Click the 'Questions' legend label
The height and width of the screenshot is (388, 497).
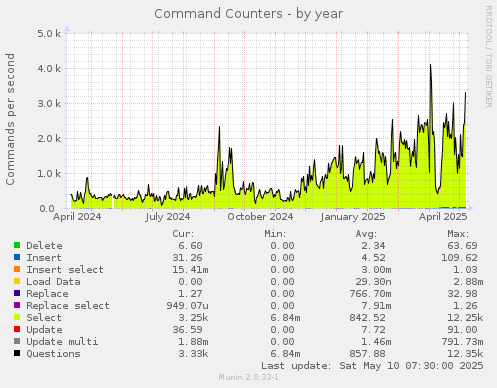53,354
